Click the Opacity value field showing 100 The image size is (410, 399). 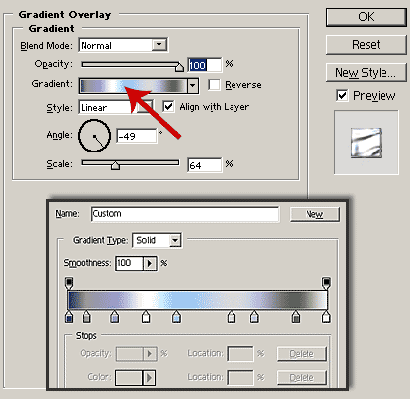[204, 65]
